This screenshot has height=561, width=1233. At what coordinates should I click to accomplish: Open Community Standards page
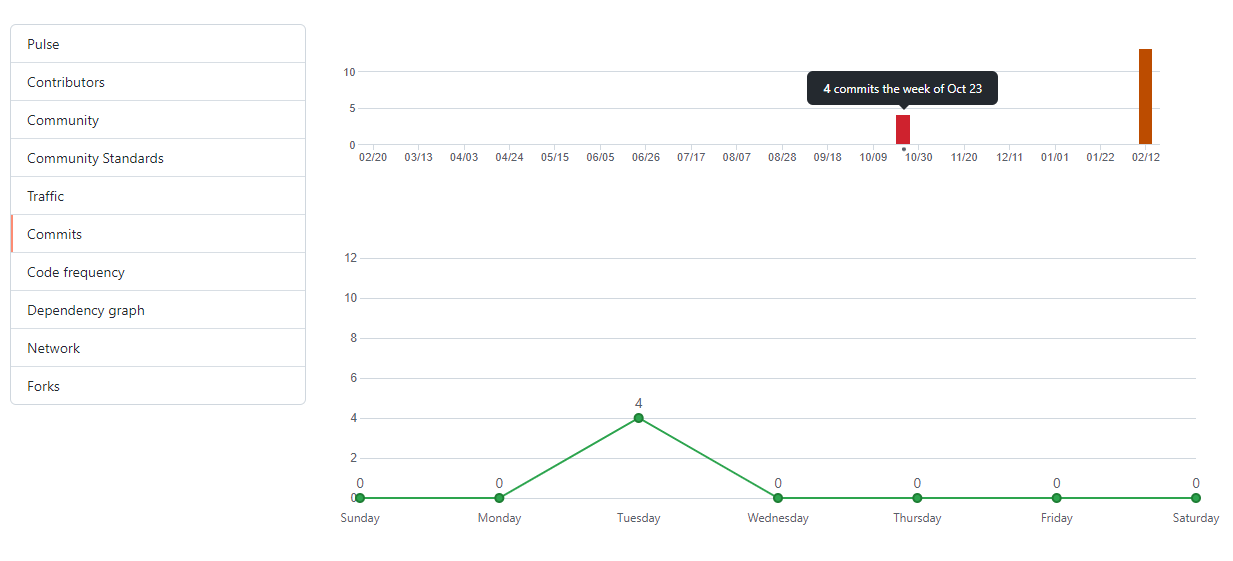coord(158,158)
